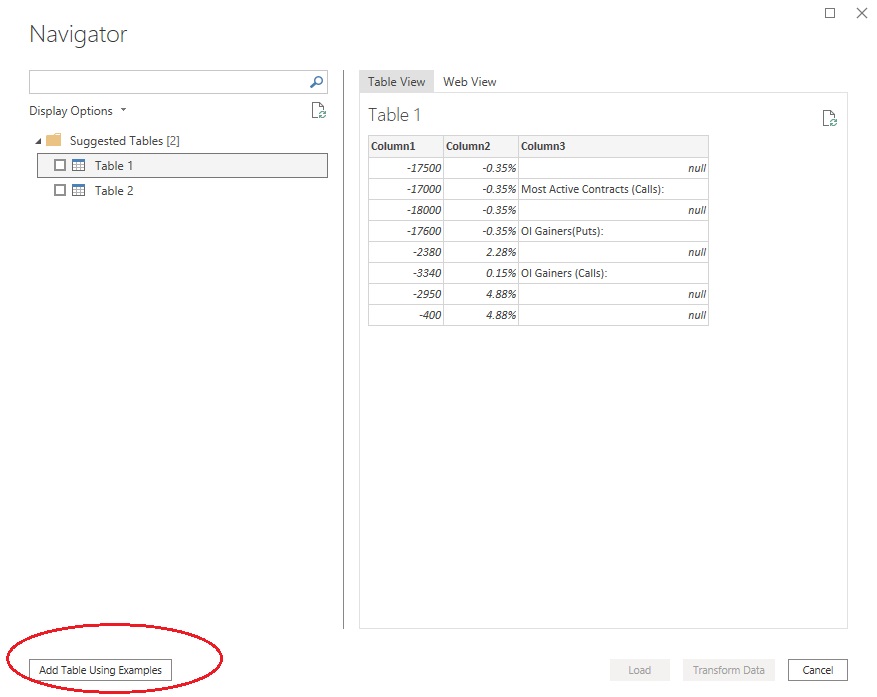Close the Navigator dialog
877x697 pixels.
(x=862, y=13)
